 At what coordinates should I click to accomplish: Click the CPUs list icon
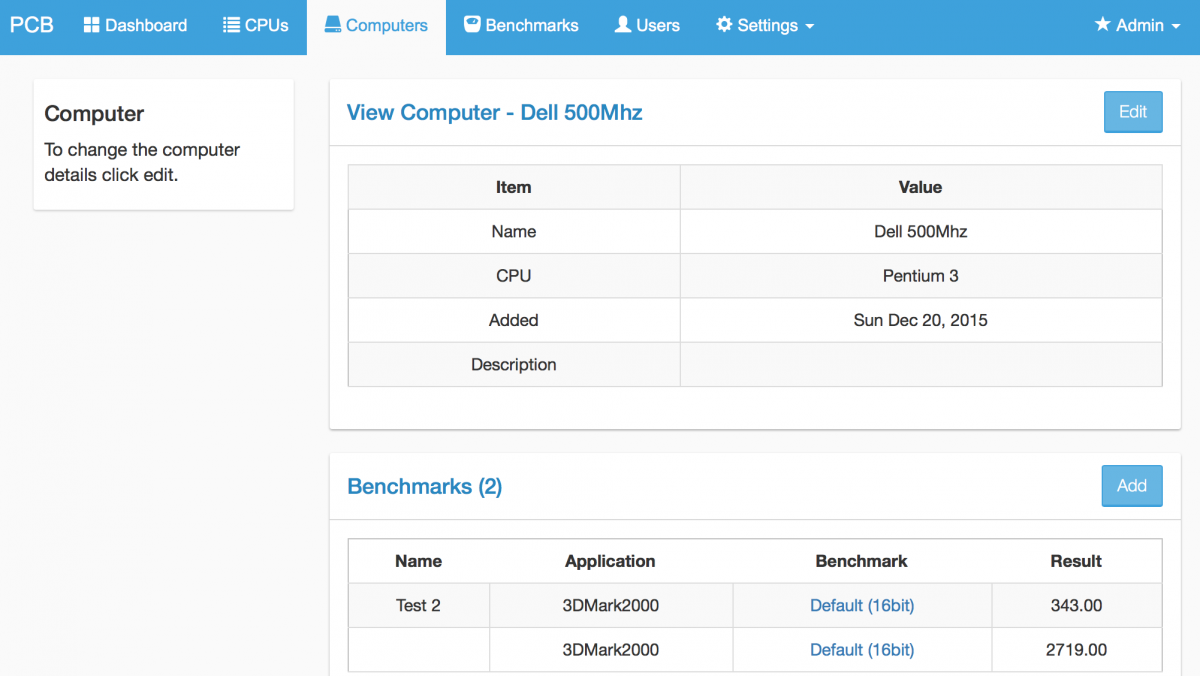tap(231, 25)
